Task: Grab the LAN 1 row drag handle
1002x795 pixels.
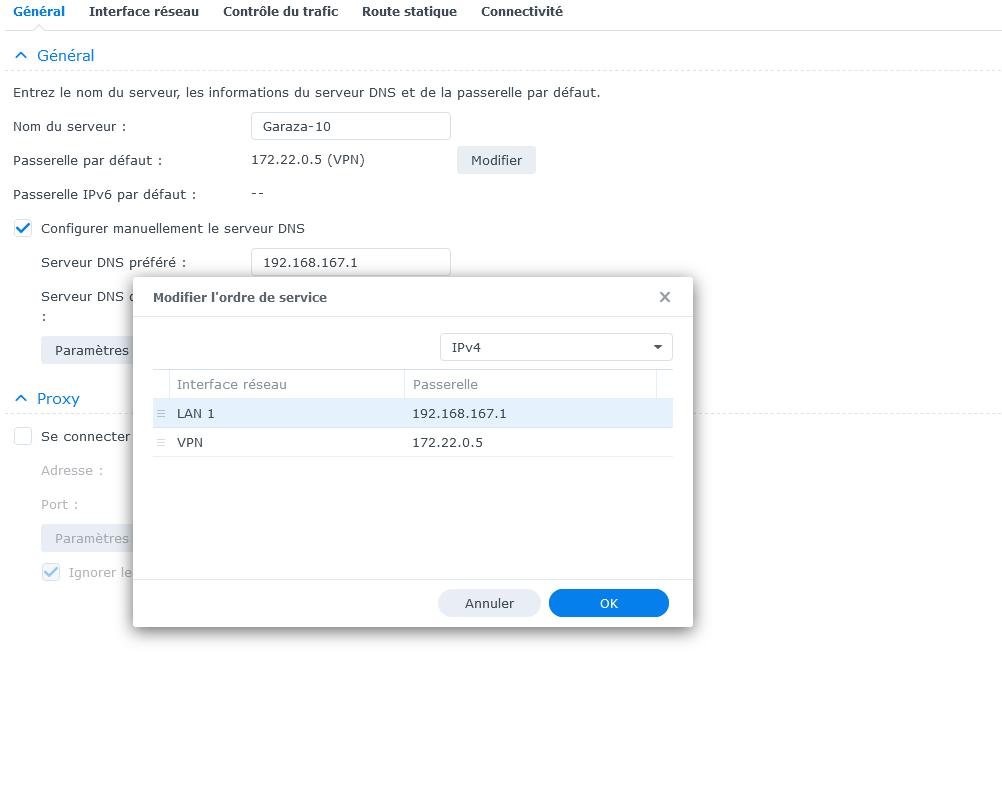Action: pos(161,413)
